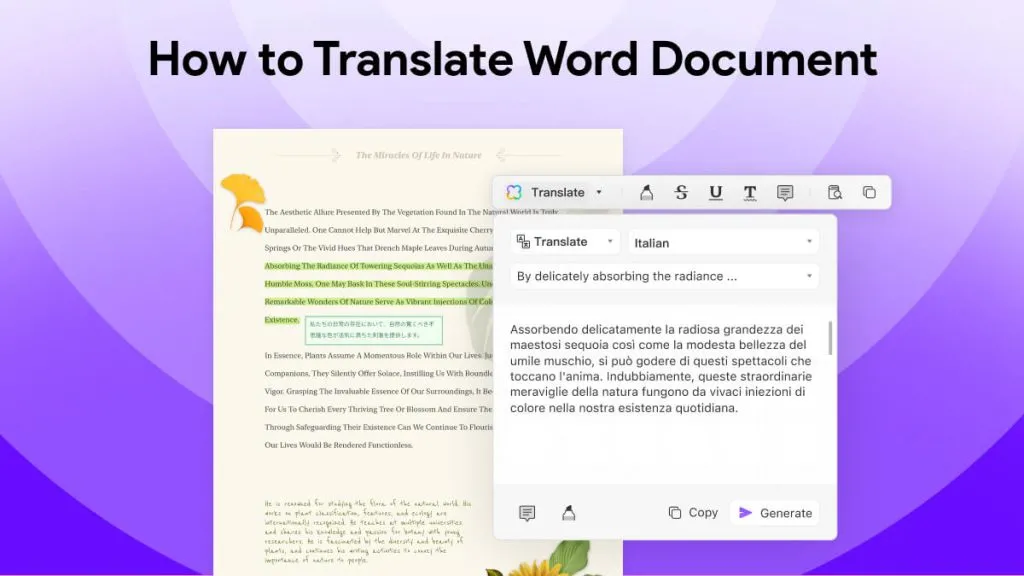The height and width of the screenshot is (576, 1024).
Task: Click the yellow ginkgo leaf image
Action: pyautogui.click(x=243, y=202)
